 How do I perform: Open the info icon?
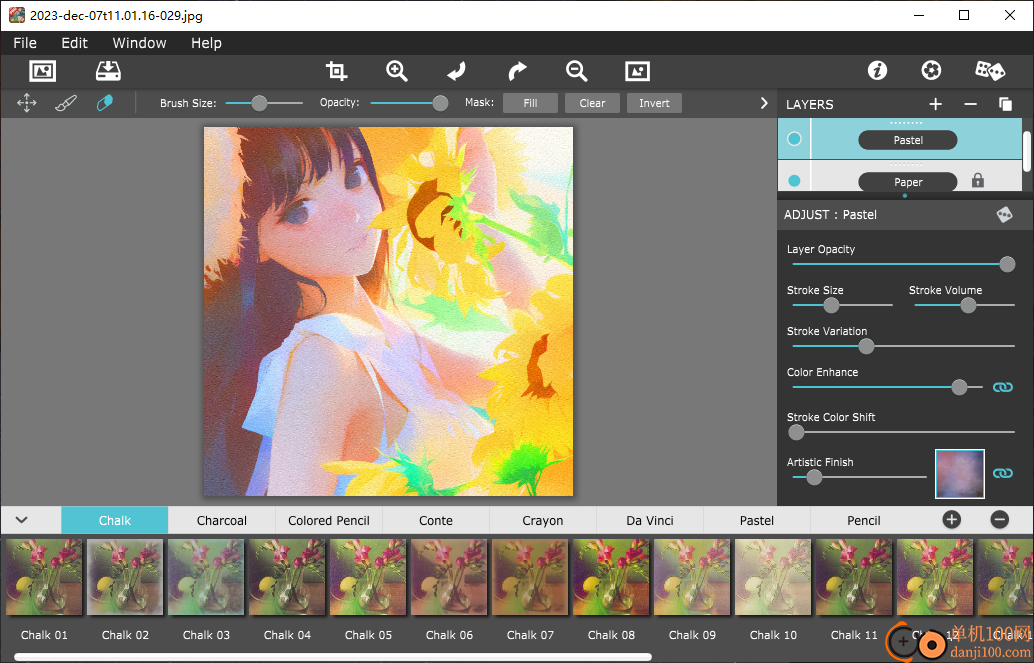click(x=877, y=71)
